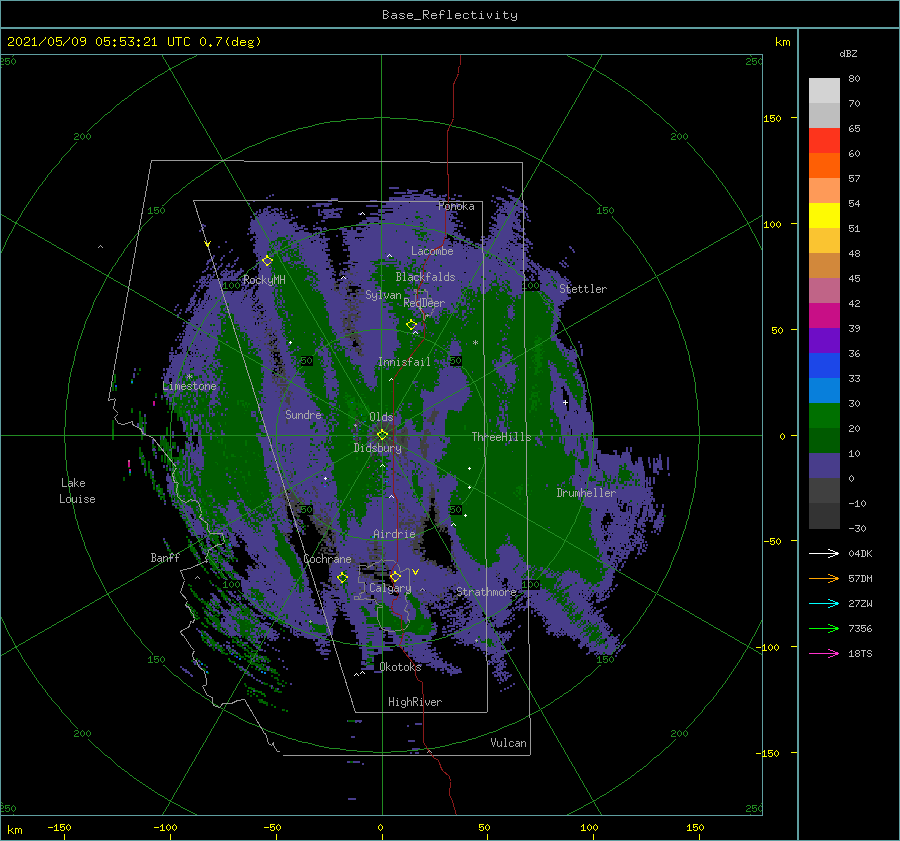Pick the orange 57–60 dBZ color swatch
900x841 pixels.
pos(824,166)
